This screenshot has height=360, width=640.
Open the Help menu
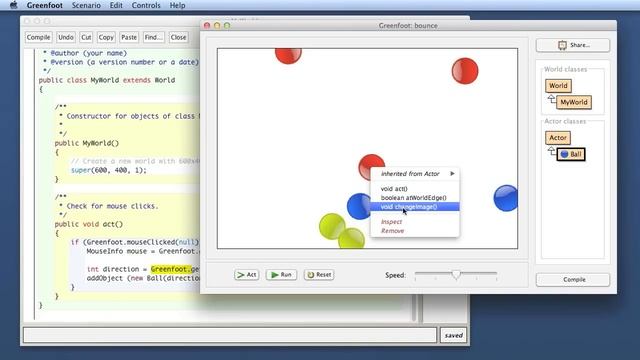177,5
